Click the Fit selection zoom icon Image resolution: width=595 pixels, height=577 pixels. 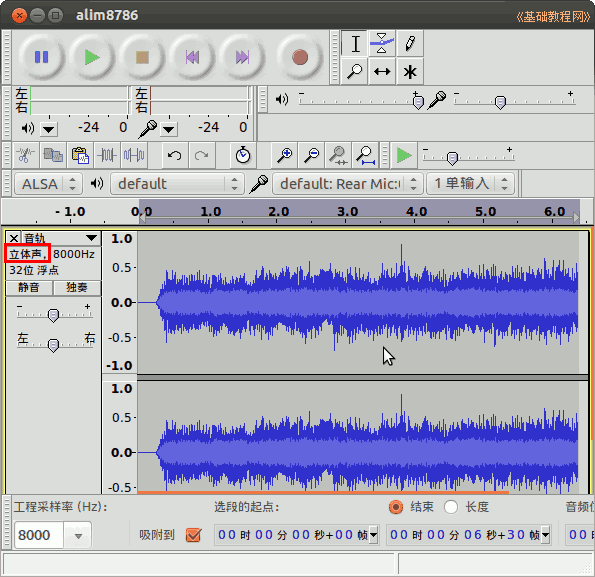[x=338, y=155]
